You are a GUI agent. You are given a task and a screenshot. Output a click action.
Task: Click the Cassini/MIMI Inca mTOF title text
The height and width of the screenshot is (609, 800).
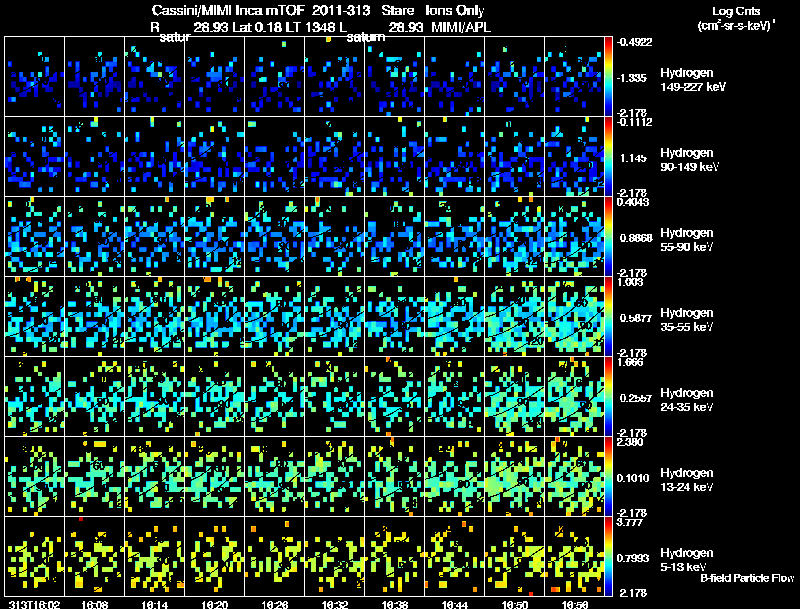pyautogui.click(x=228, y=10)
